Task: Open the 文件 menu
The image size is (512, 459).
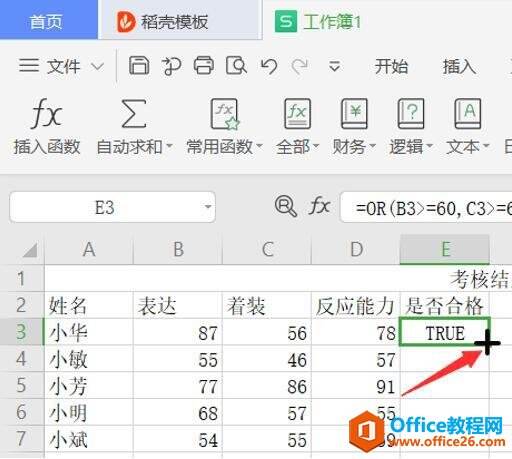Action: tap(50, 66)
